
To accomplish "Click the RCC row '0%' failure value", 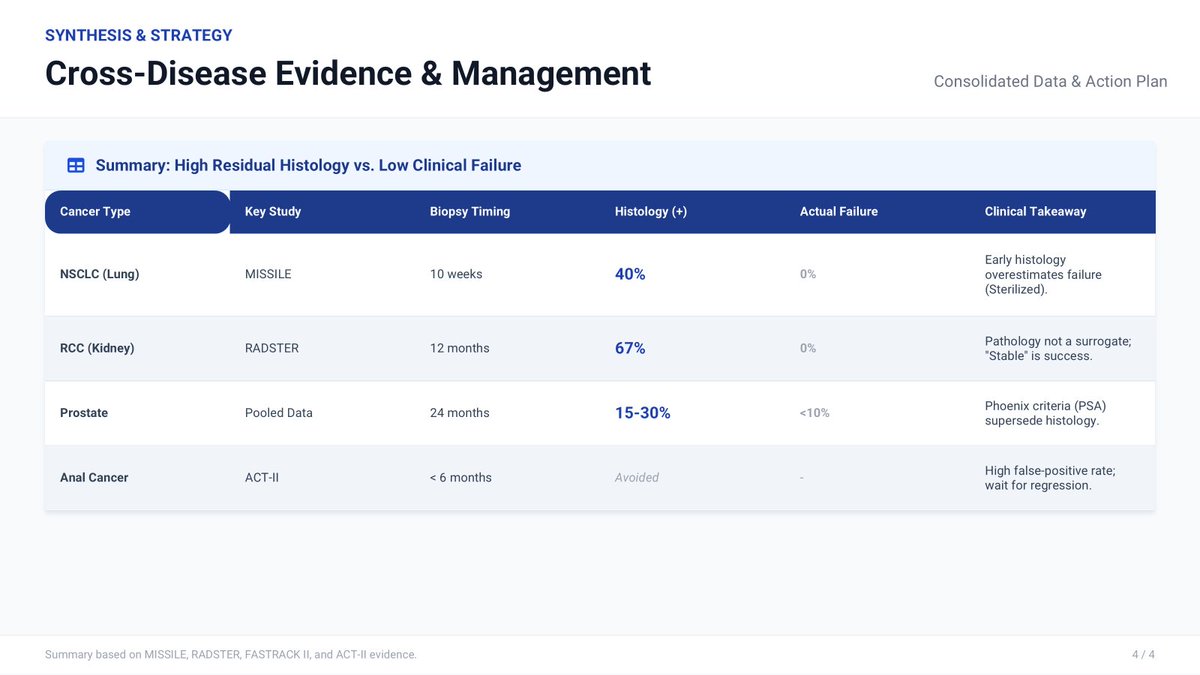I will coord(808,348).
